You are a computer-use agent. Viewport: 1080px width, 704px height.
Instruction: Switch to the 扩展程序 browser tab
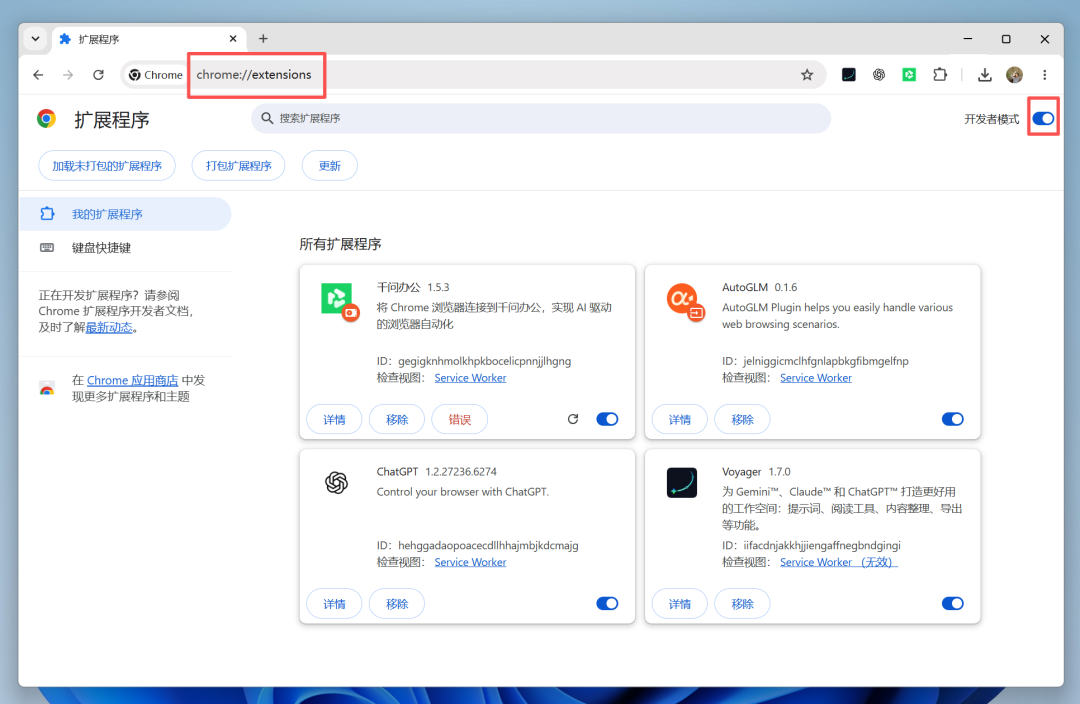tap(148, 39)
